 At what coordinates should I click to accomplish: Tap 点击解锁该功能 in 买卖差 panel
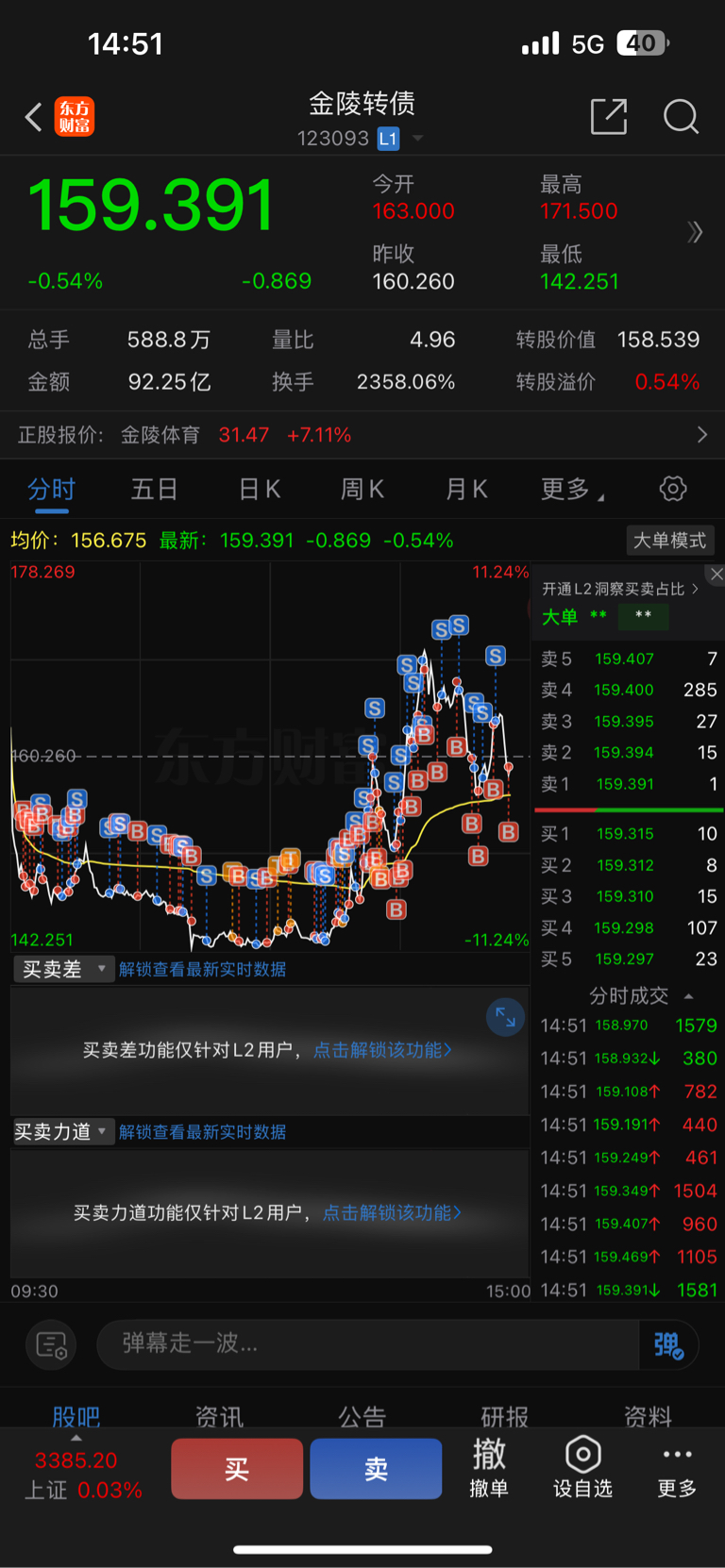point(383,1050)
